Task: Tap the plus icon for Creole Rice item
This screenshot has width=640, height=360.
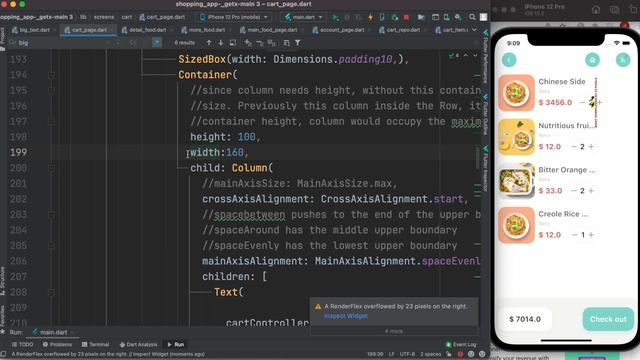Action: coord(591,235)
